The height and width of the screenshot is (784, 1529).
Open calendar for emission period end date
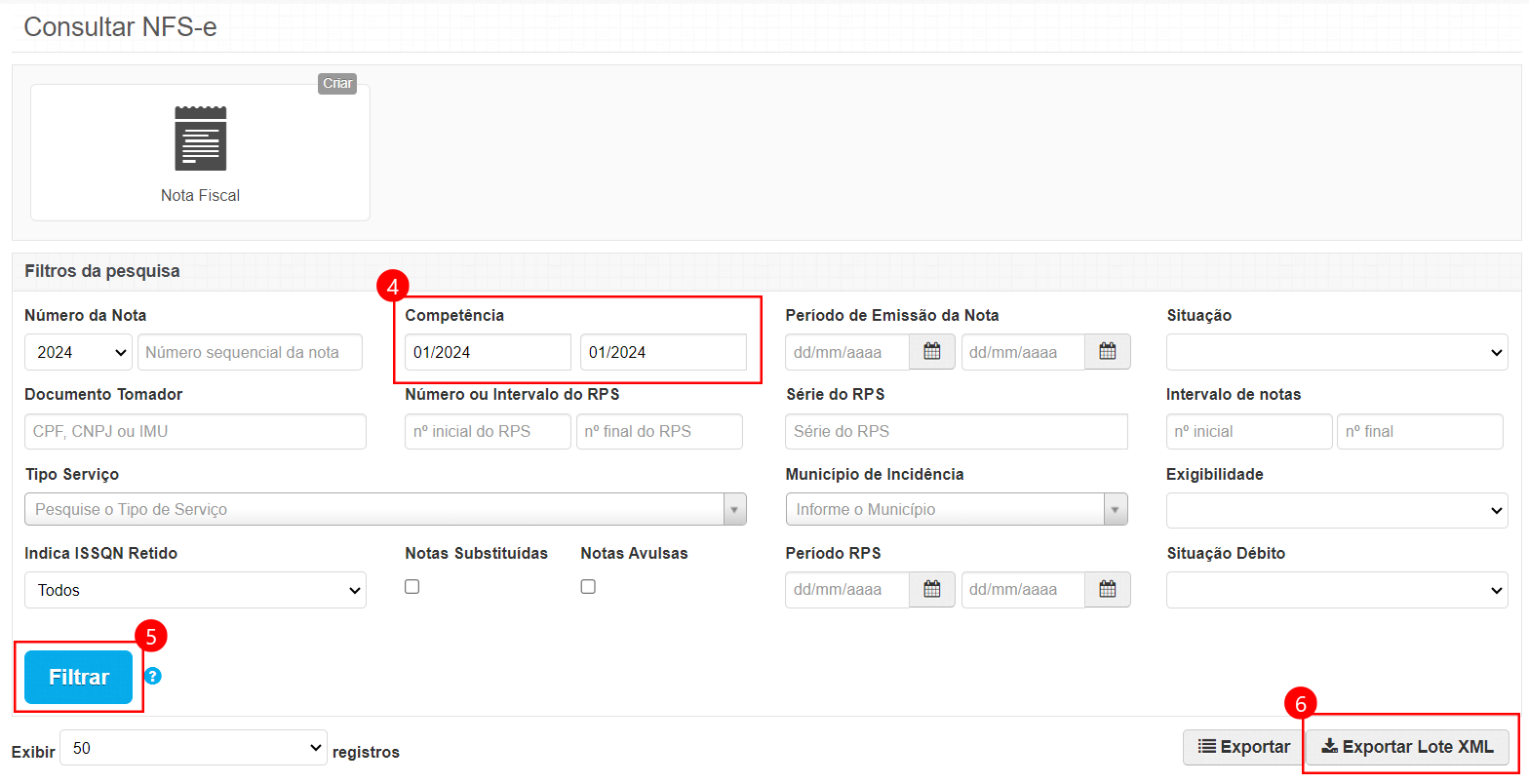coord(1107,352)
